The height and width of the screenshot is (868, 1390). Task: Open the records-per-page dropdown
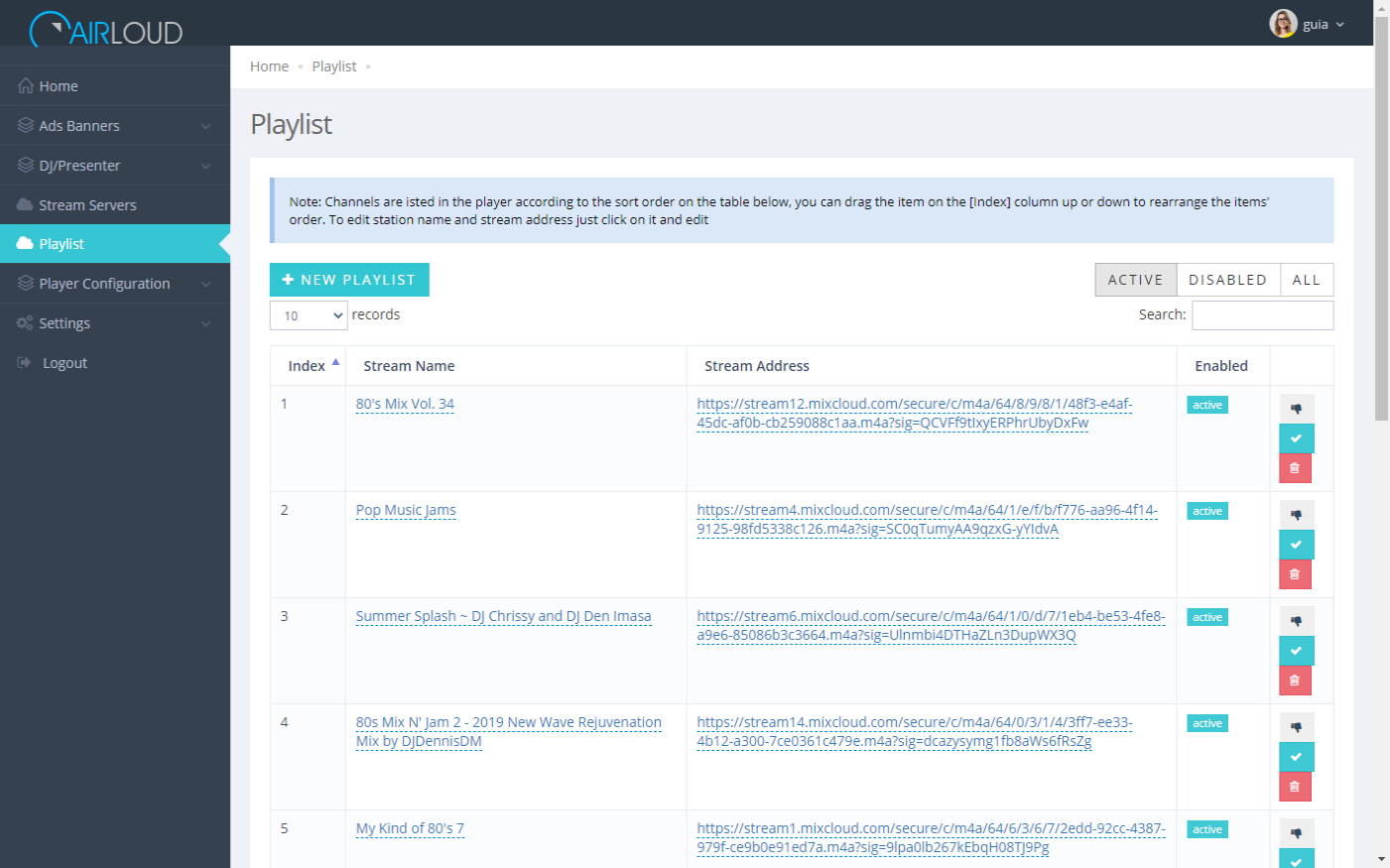pos(309,315)
